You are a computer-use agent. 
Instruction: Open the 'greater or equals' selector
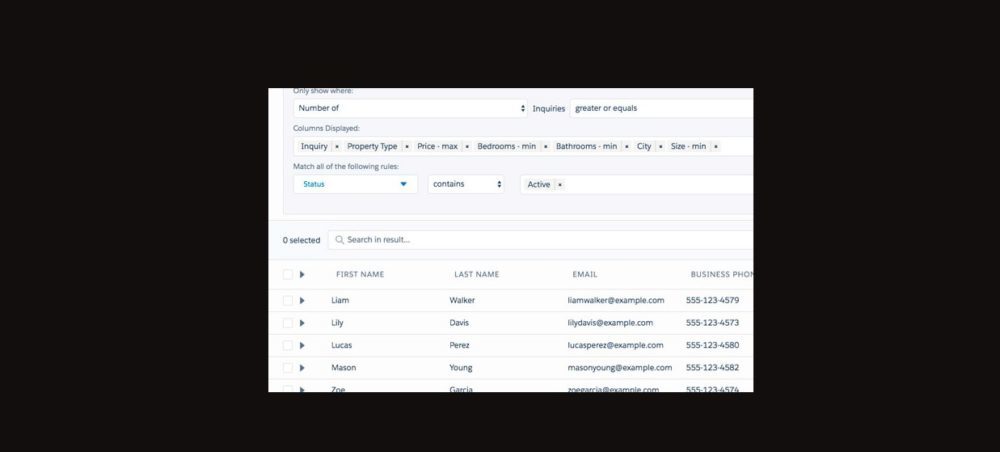[x=660, y=108]
